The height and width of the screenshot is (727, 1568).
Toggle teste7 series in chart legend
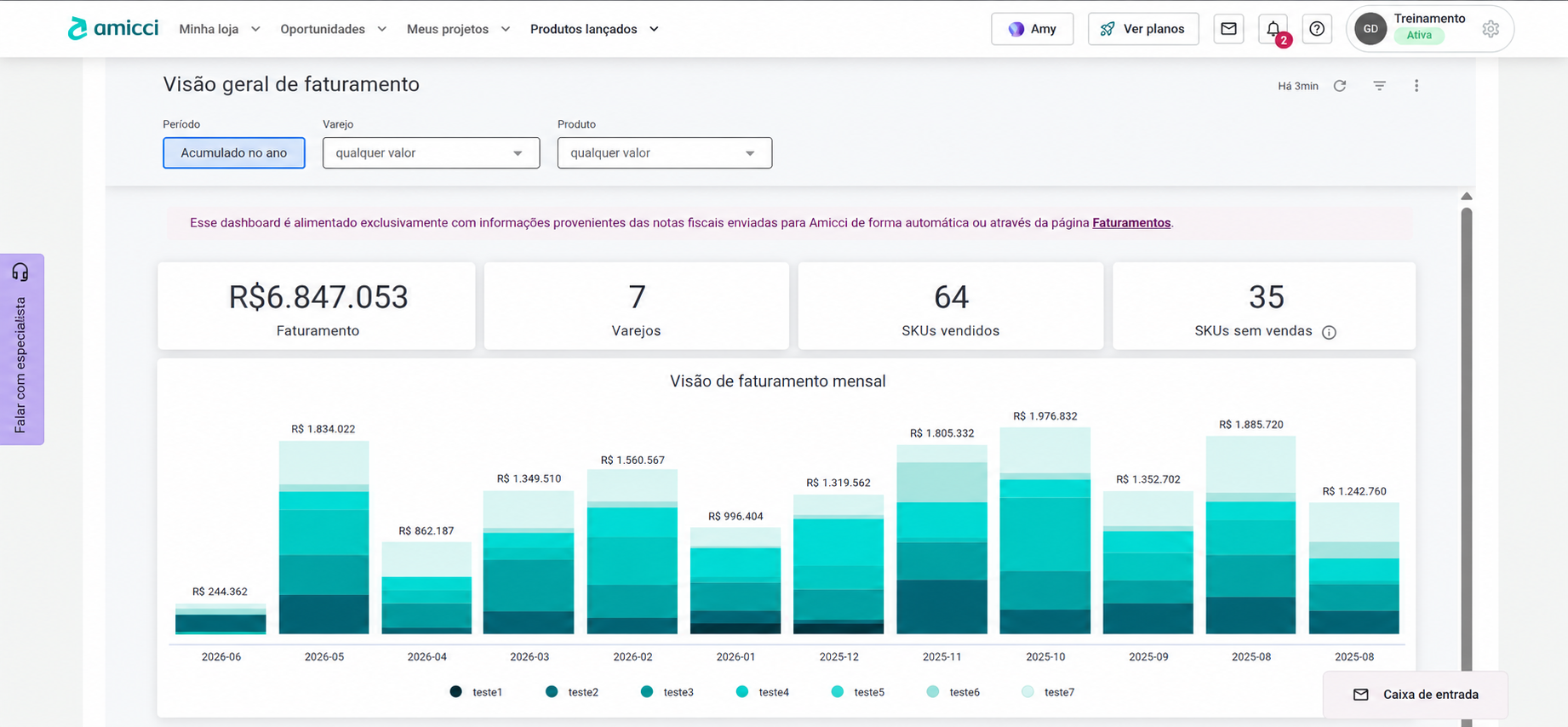click(1048, 692)
